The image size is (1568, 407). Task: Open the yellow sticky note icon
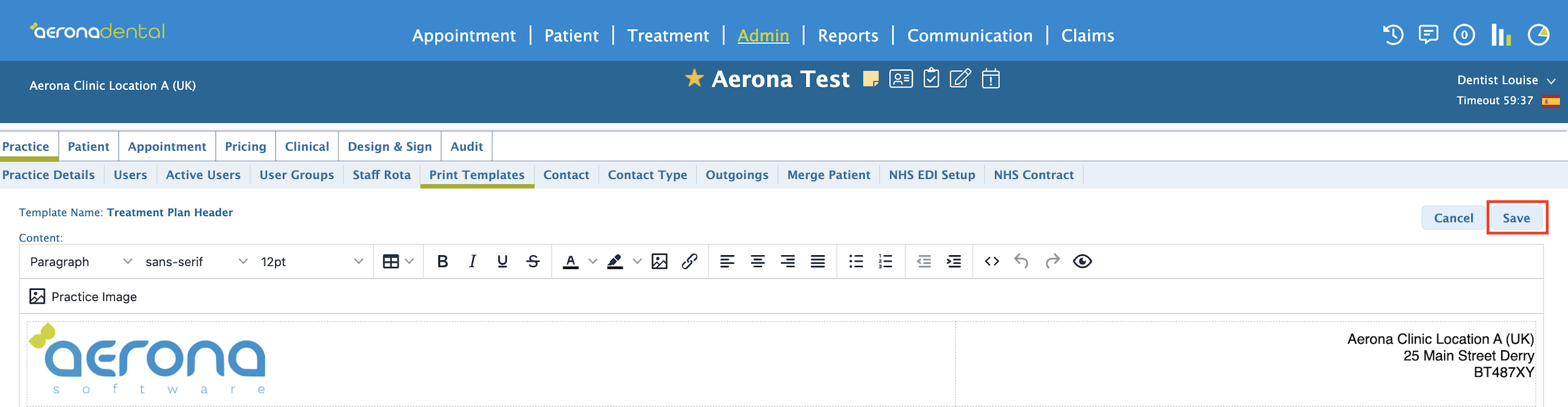[x=871, y=79]
